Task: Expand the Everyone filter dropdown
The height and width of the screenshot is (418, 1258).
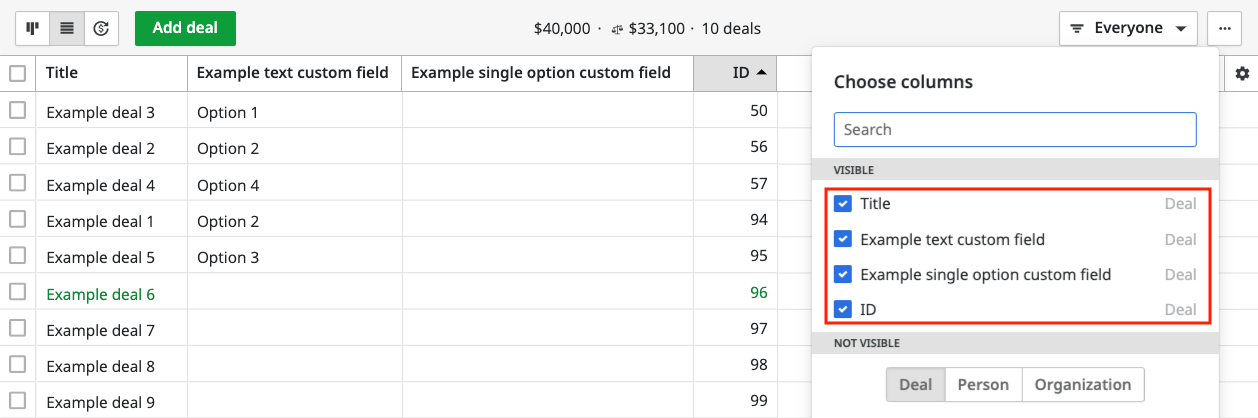Action: [x=1128, y=28]
